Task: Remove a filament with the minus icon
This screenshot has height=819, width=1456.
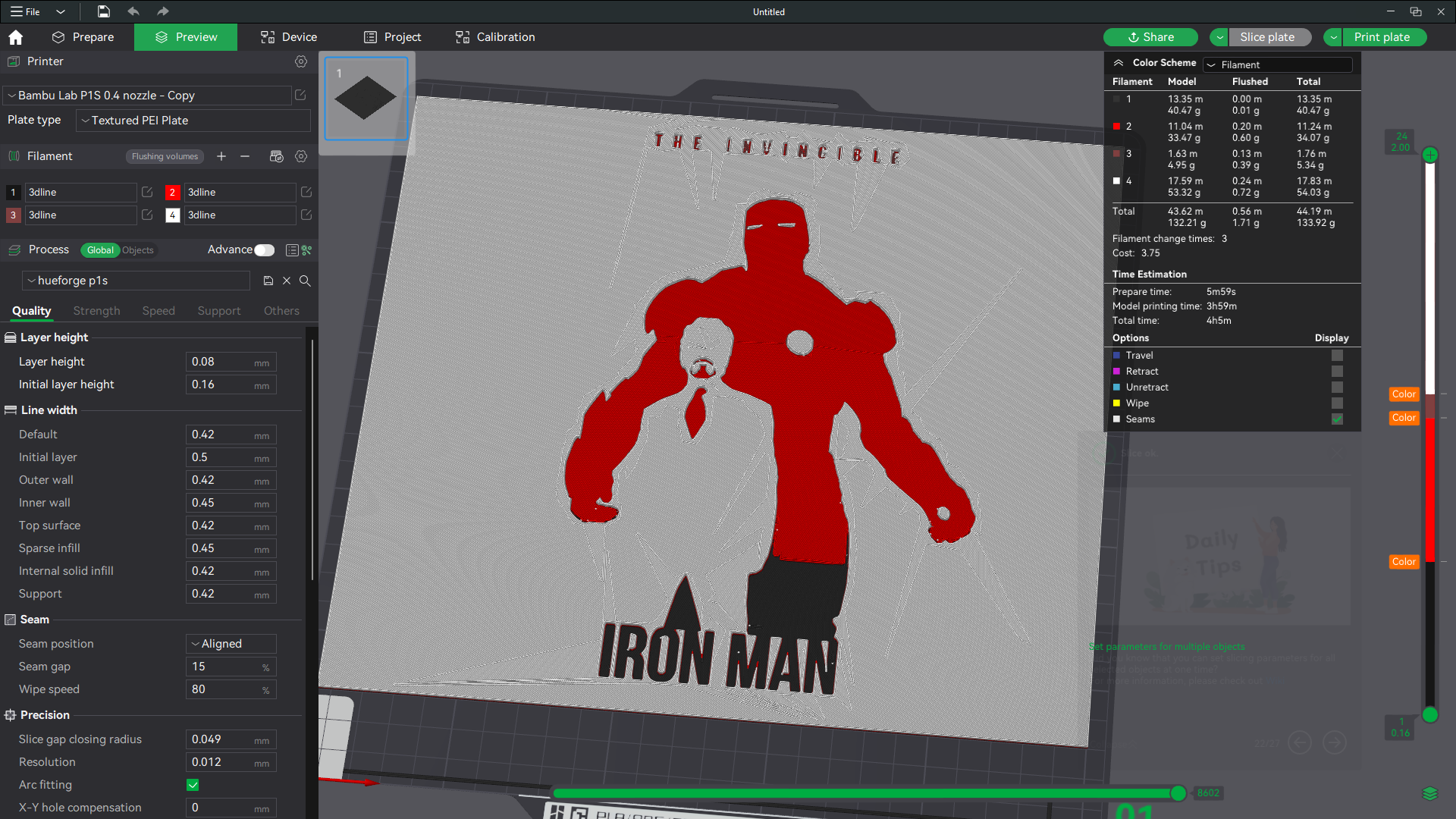Action: [245, 156]
